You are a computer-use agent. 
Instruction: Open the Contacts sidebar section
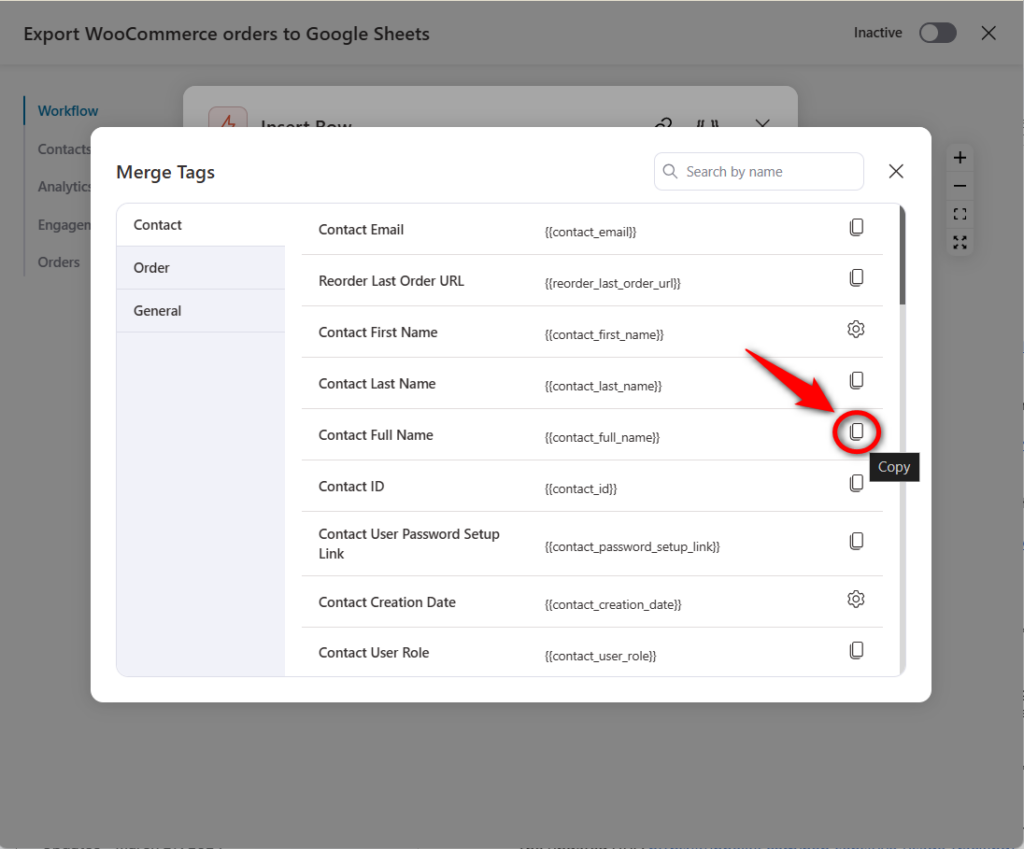(x=64, y=149)
